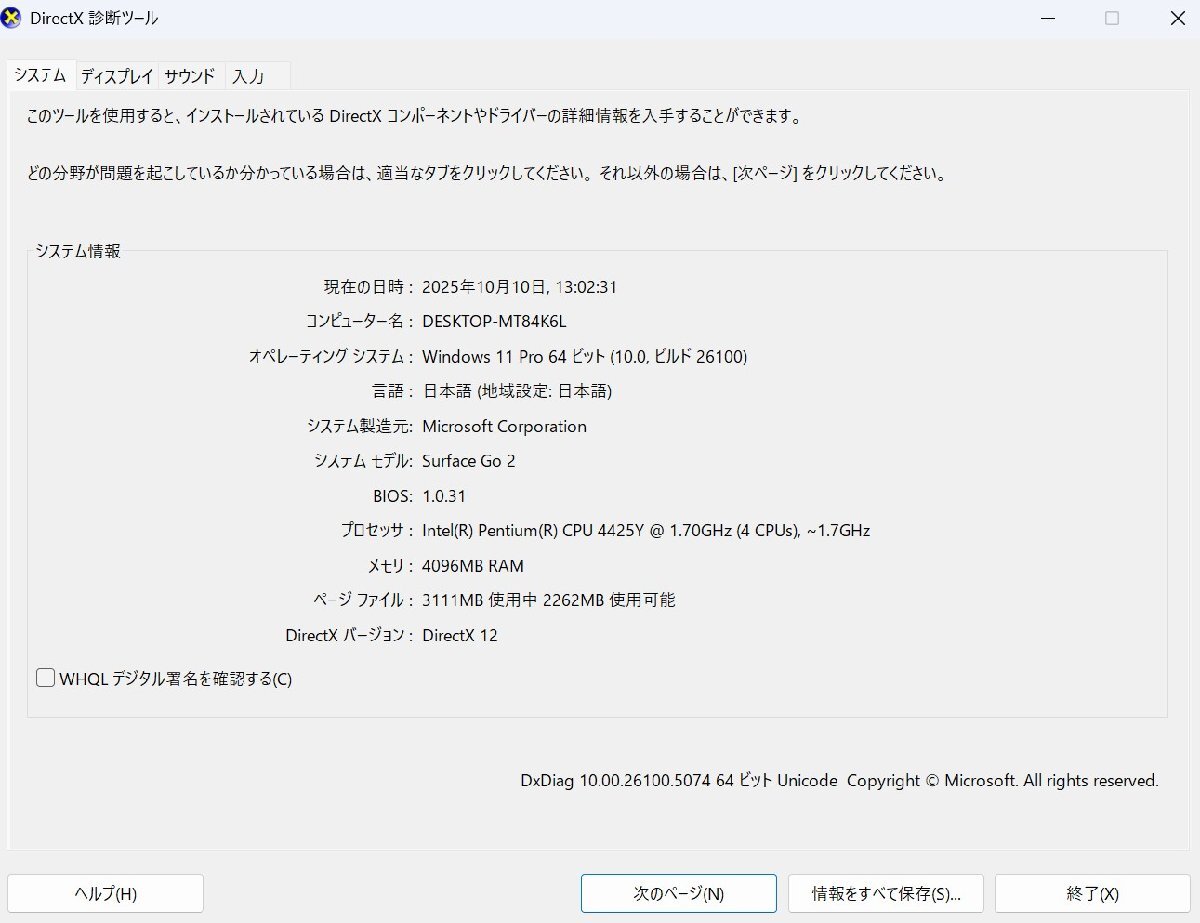Select the Surface Go 2 model text
This screenshot has width=1200, height=923.
pyautogui.click(x=468, y=461)
